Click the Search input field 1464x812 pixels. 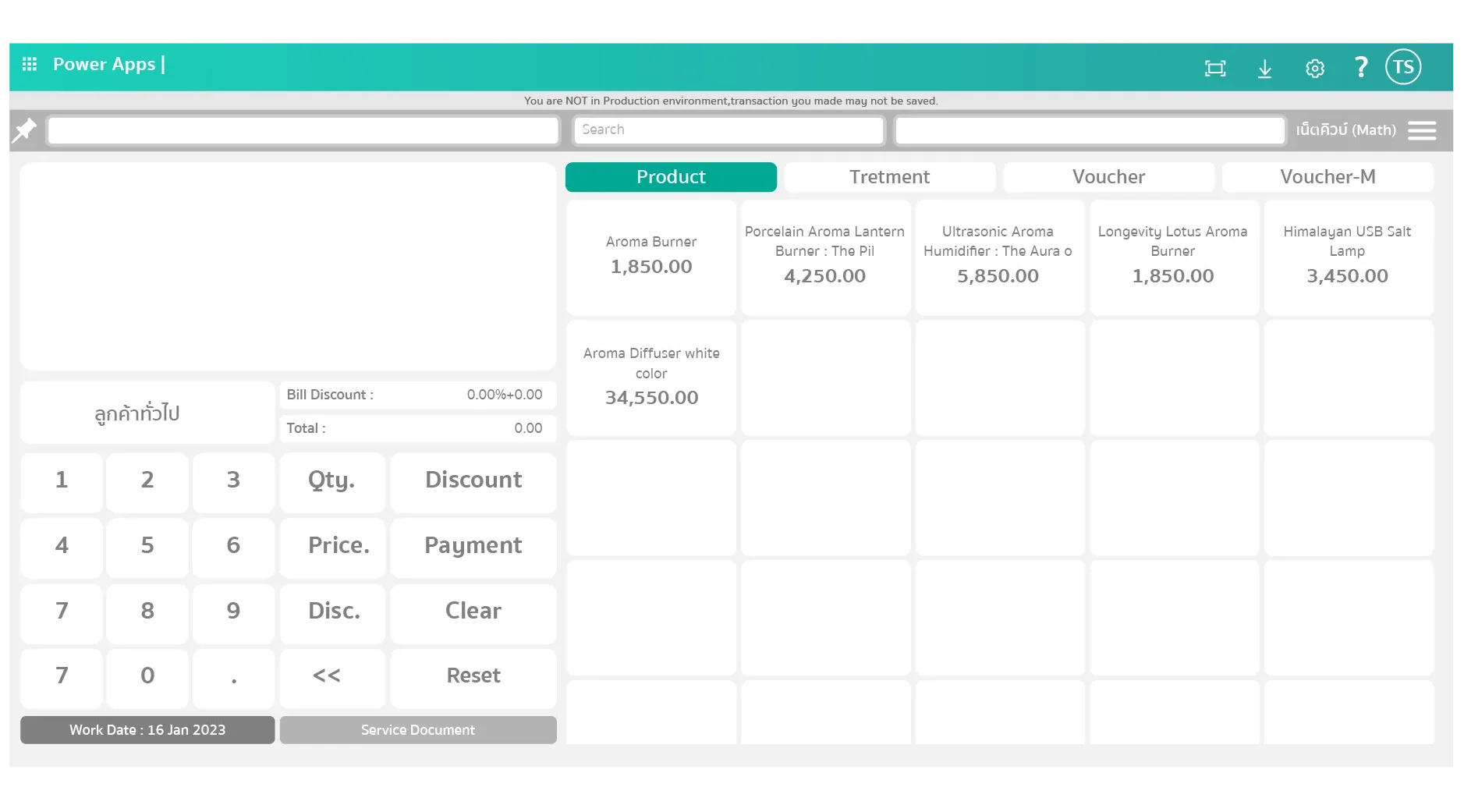(x=728, y=129)
